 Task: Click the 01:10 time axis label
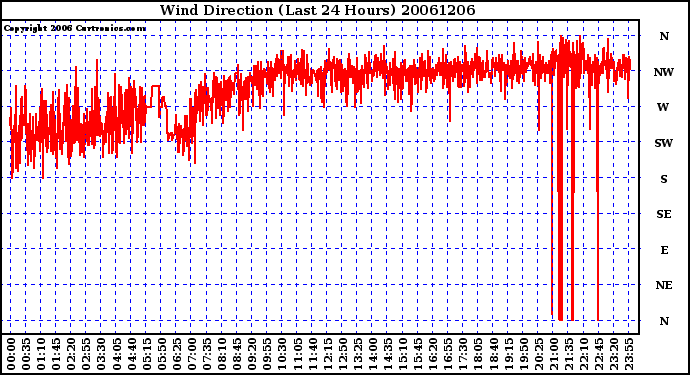[x=41, y=354]
